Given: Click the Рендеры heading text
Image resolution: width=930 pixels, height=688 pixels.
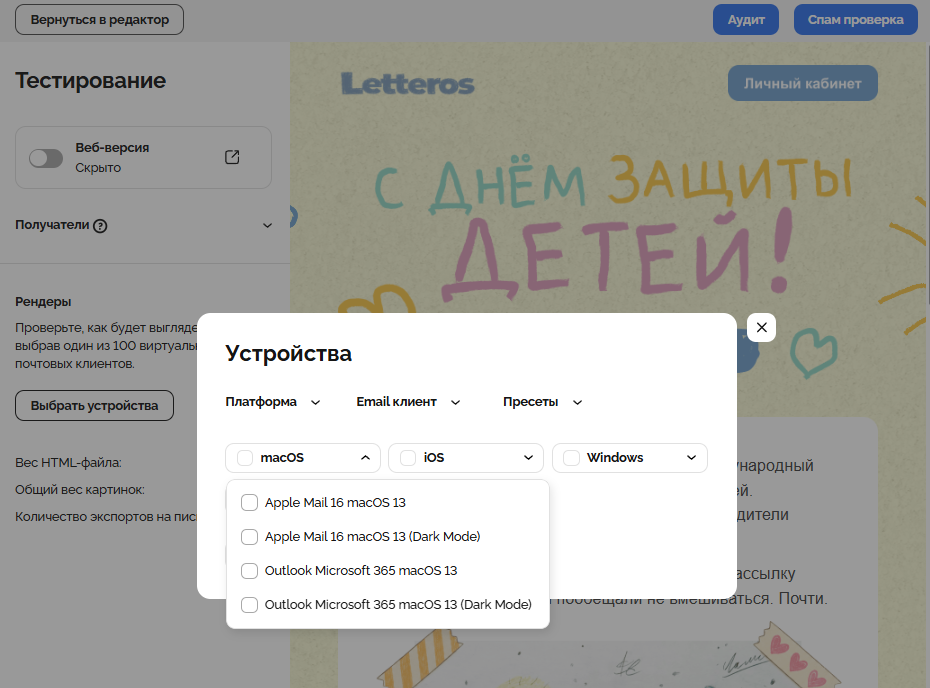Looking at the screenshot, I should (43, 302).
